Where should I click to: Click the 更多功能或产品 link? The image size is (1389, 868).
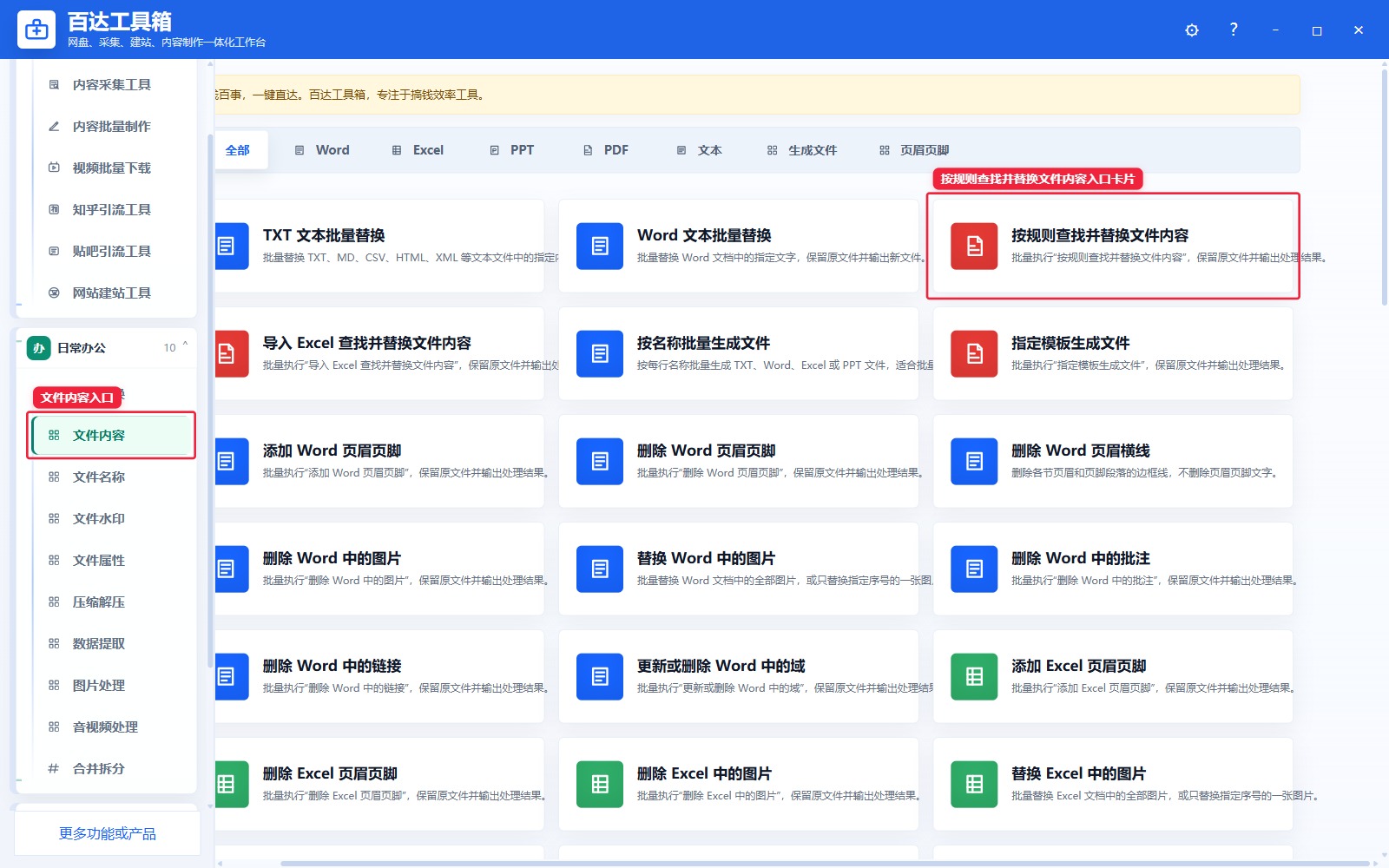(x=108, y=833)
